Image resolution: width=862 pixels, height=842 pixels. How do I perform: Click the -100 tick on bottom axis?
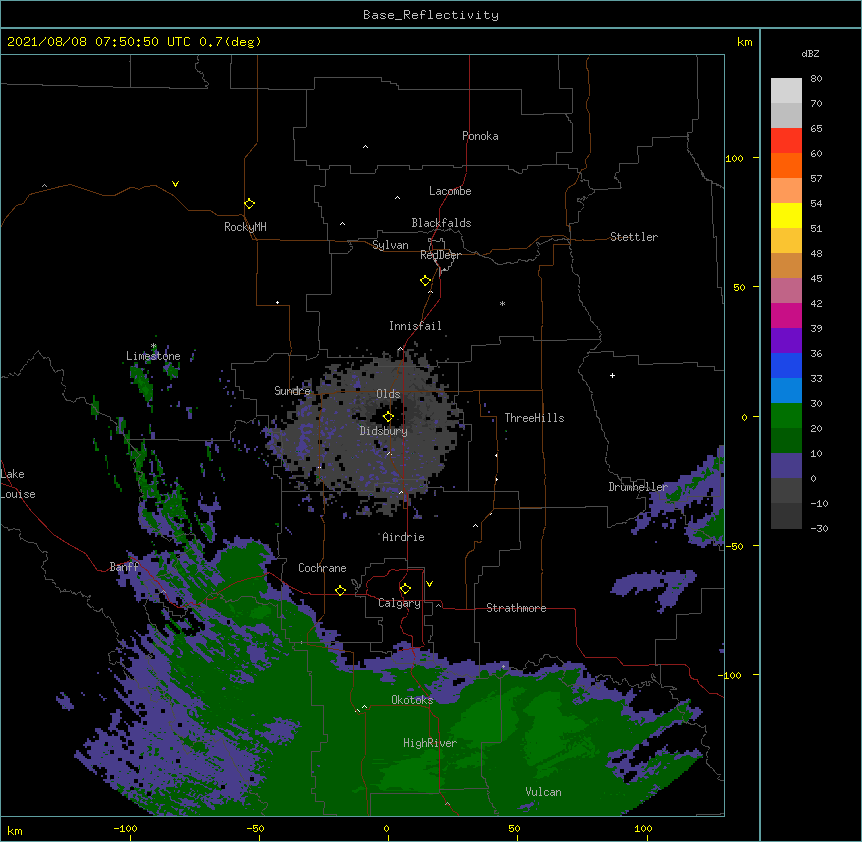tap(125, 828)
